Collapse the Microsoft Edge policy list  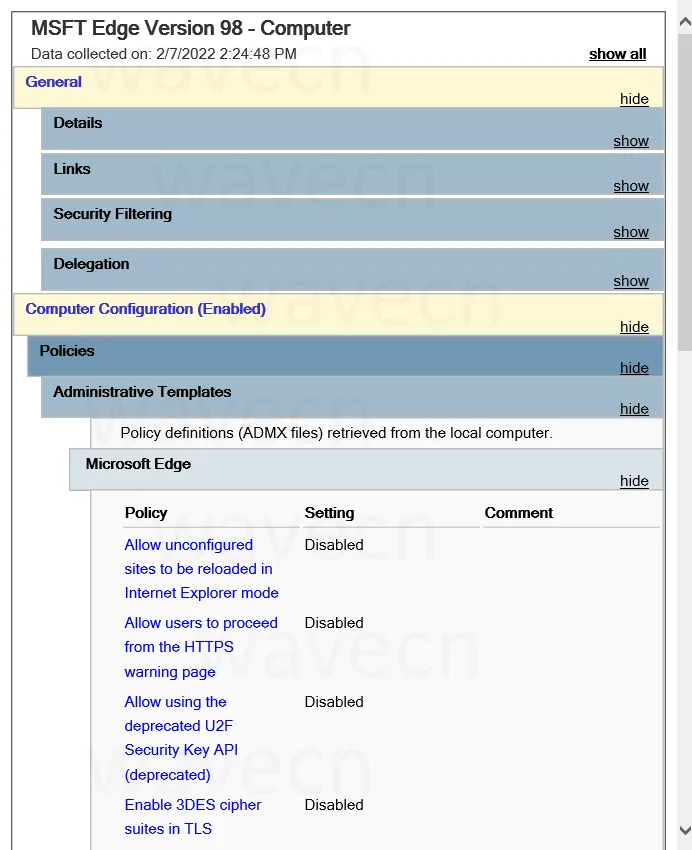(634, 481)
